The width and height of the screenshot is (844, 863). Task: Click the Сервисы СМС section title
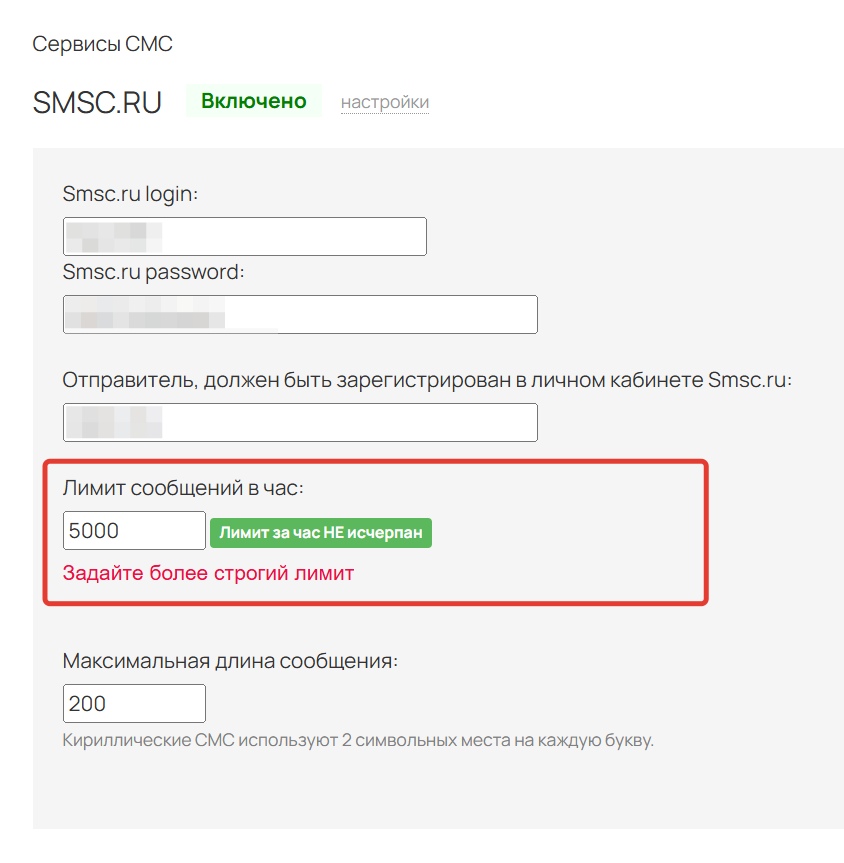(102, 44)
